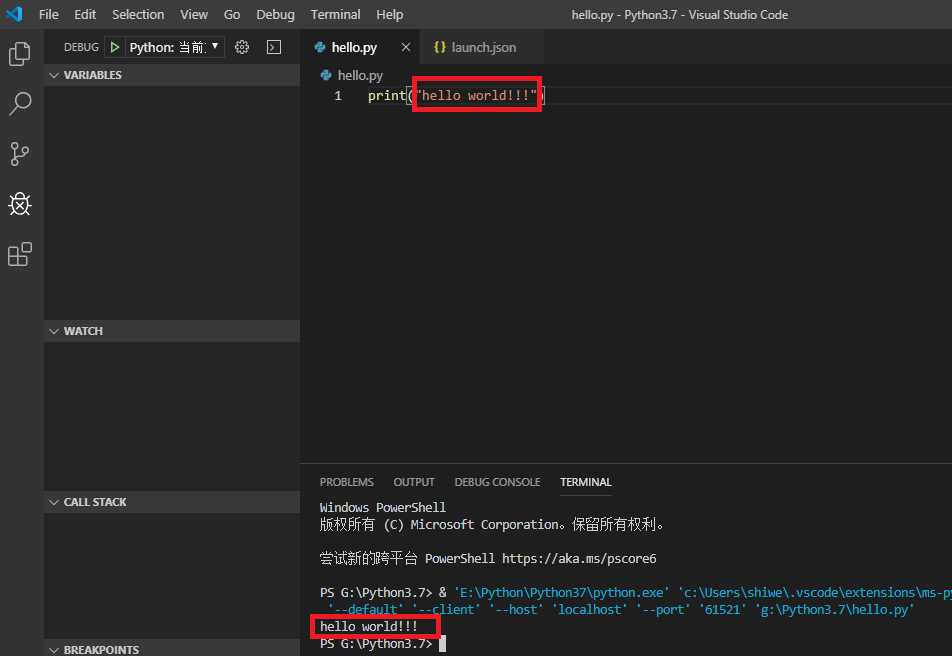Open the Edit menu

pos(85,15)
